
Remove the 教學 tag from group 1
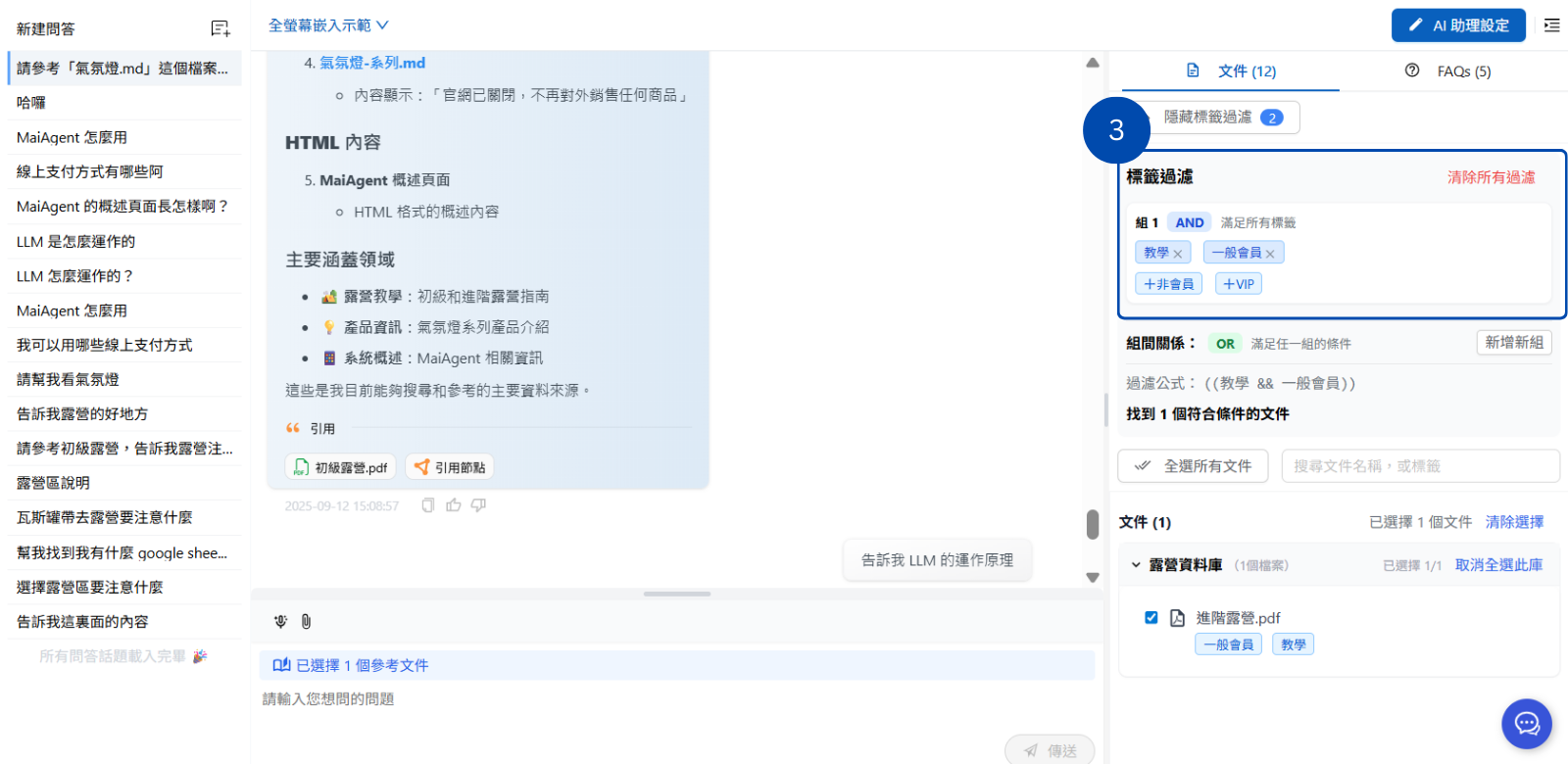coord(1178,254)
